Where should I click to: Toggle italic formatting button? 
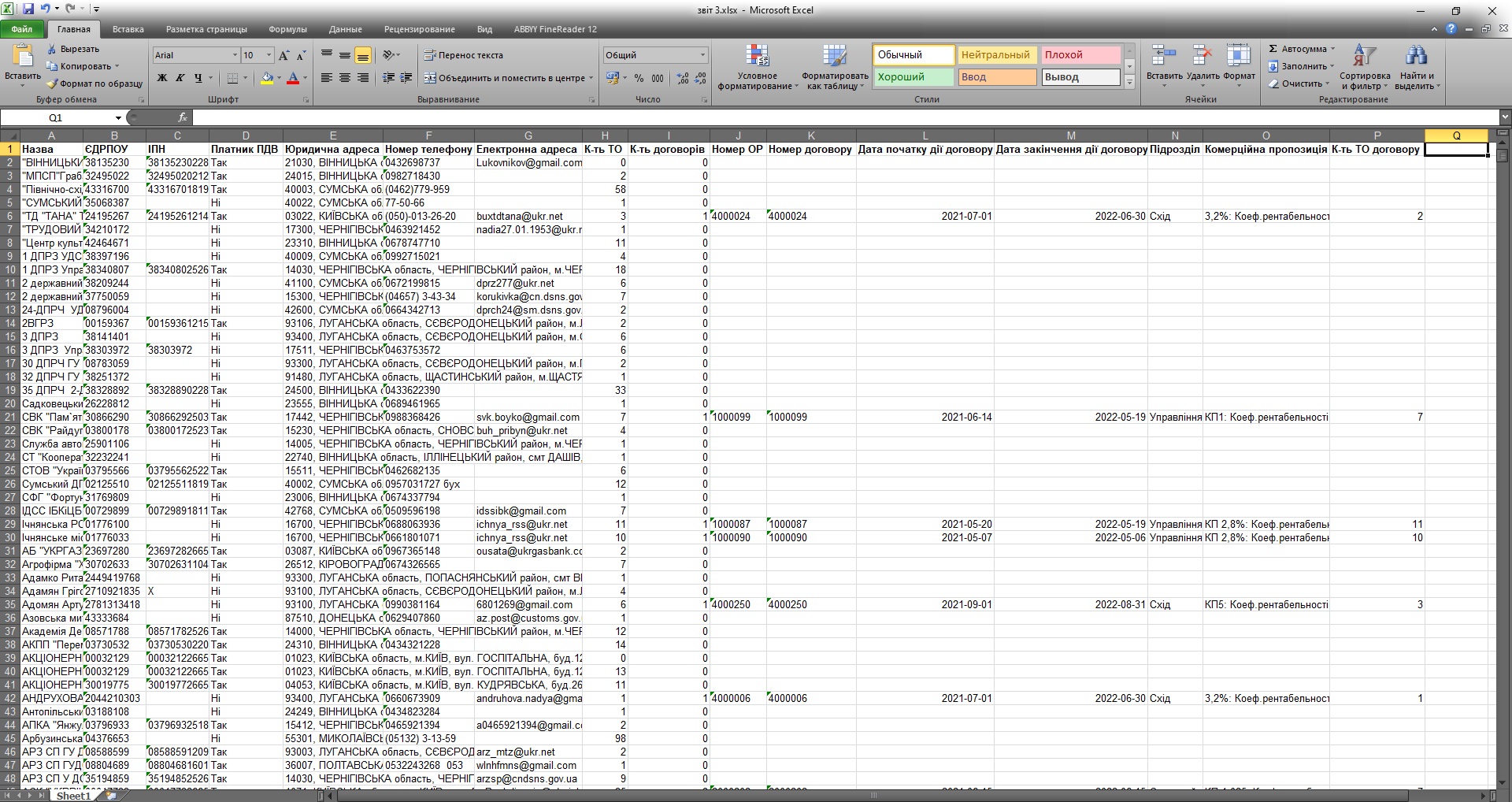pyautogui.click(x=180, y=78)
